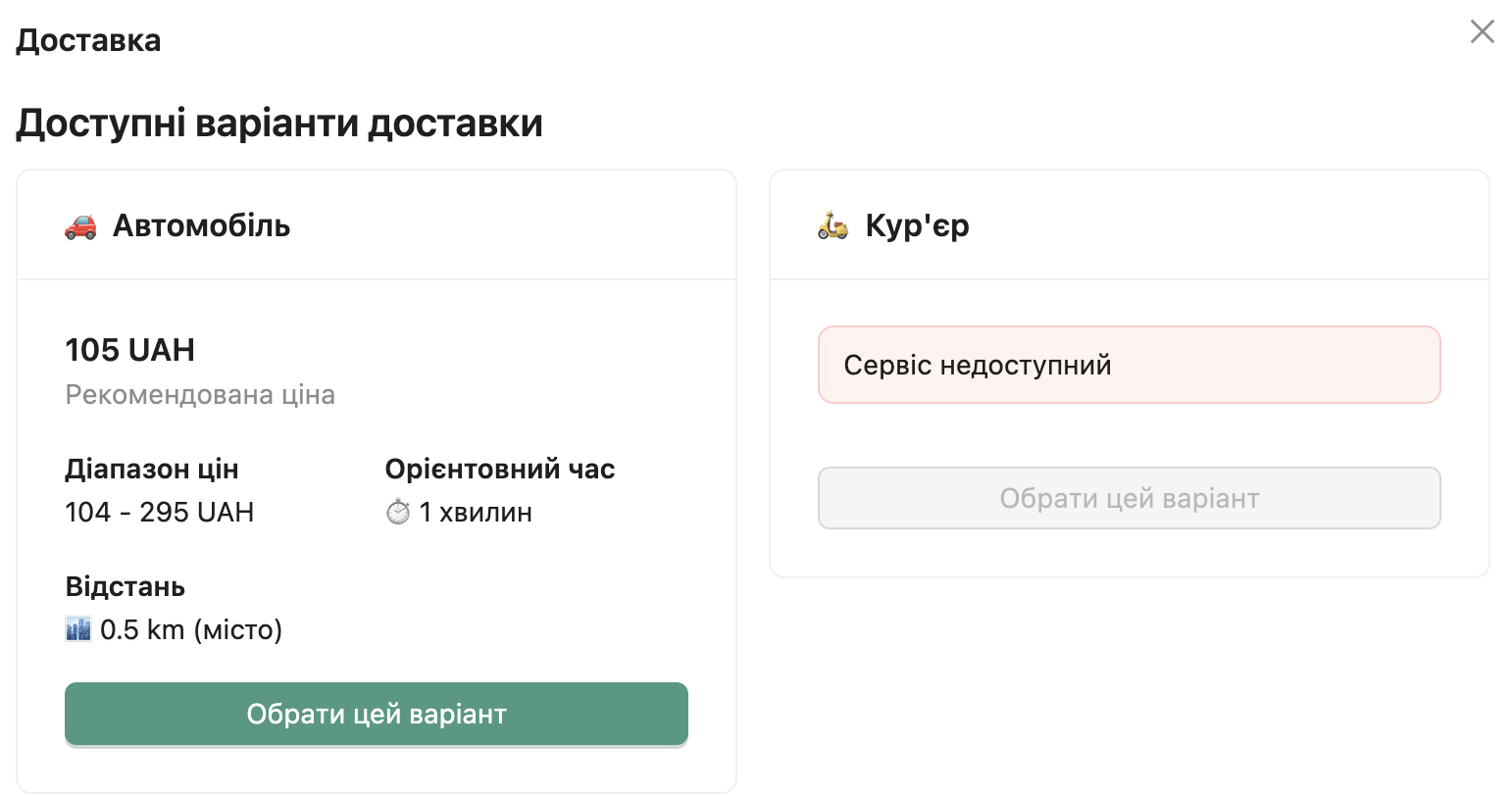
Task: Click the Відстань label
Action: click(x=125, y=587)
